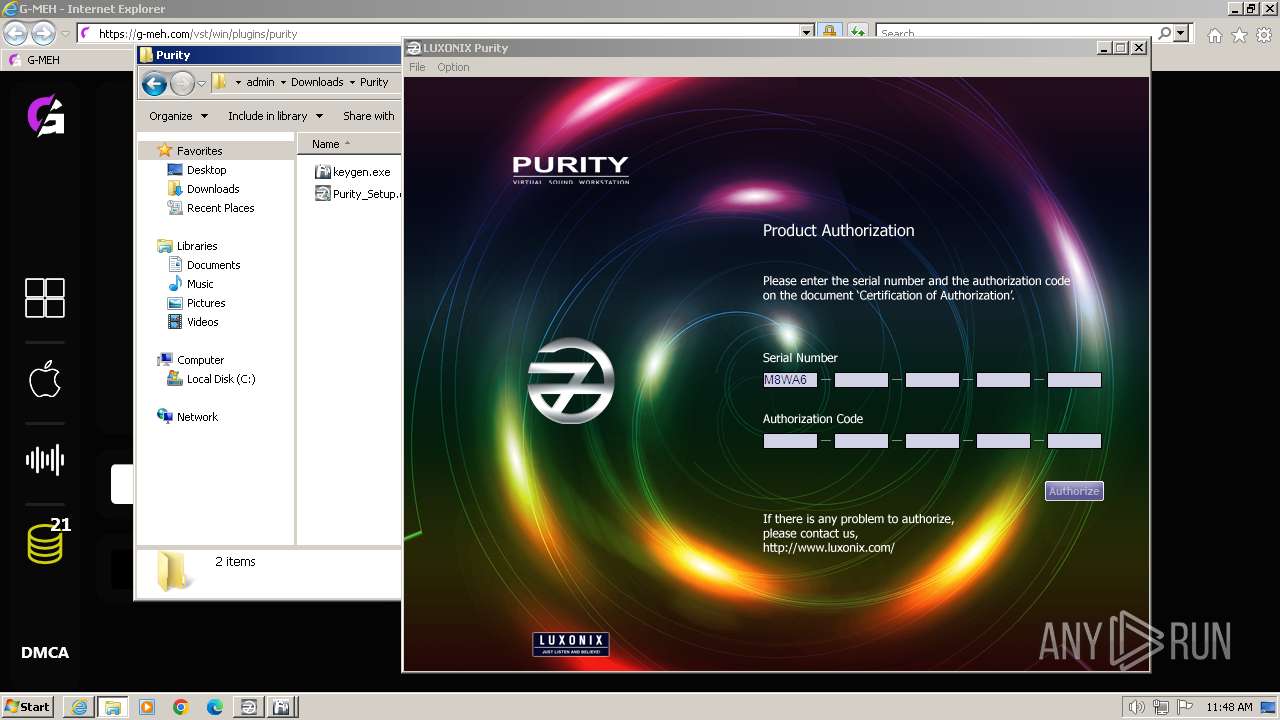Open Recent Places under Favorites
Viewport: 1280px width, 720px height.
[220, 208]
